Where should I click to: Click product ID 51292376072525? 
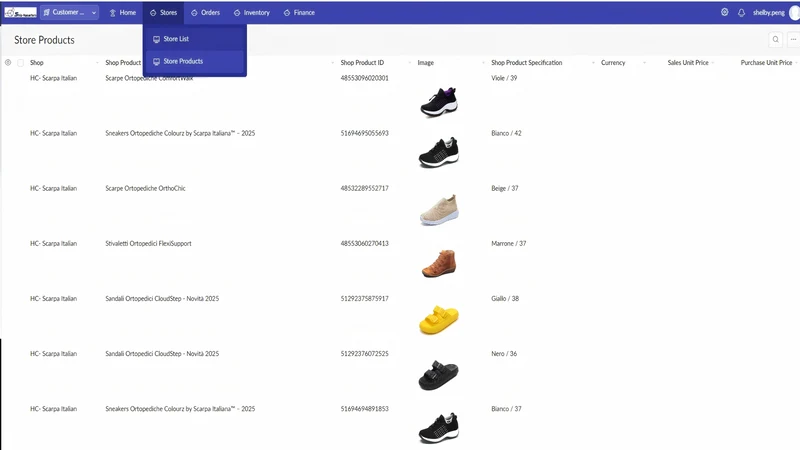364,354
